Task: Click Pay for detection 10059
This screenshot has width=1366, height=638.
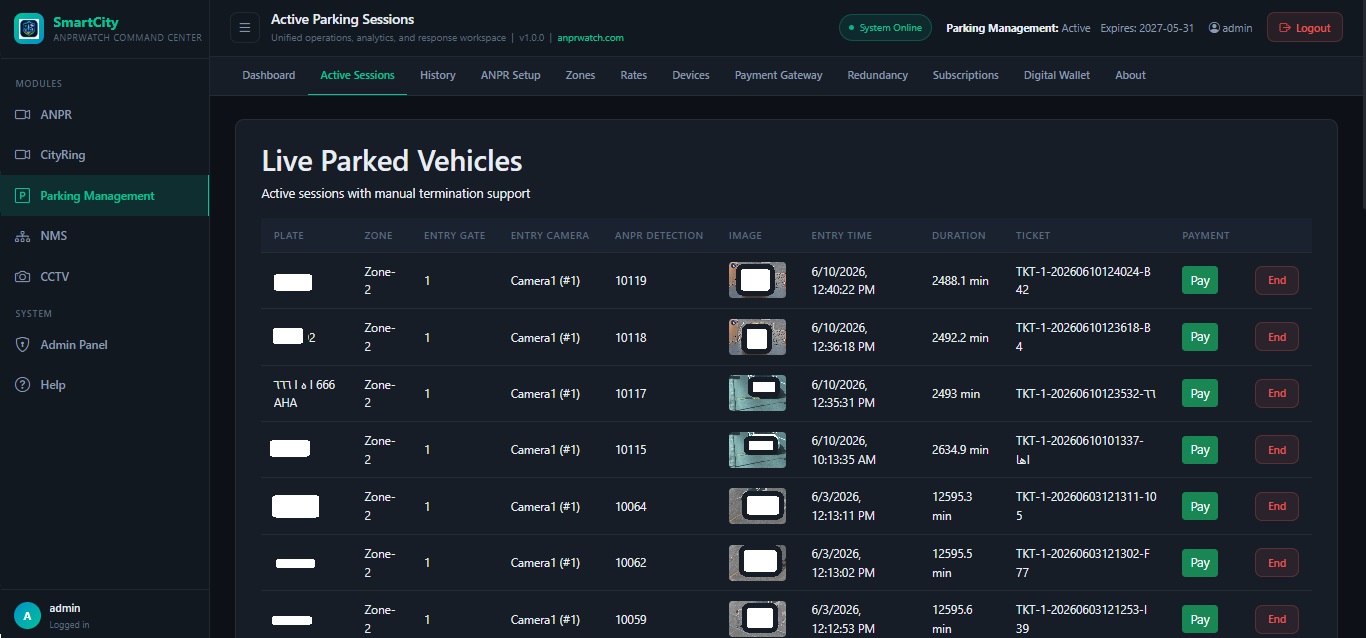Action: pyautogui.click(x=1200, y=620)
